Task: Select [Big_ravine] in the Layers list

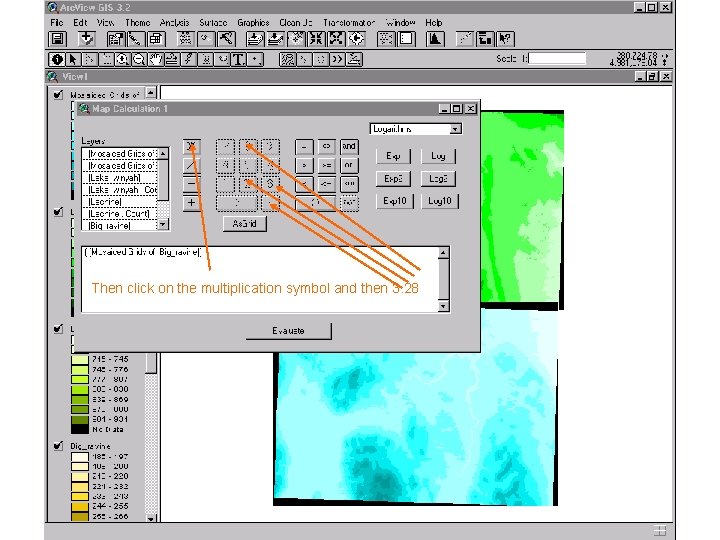Action: click(120, 225)
